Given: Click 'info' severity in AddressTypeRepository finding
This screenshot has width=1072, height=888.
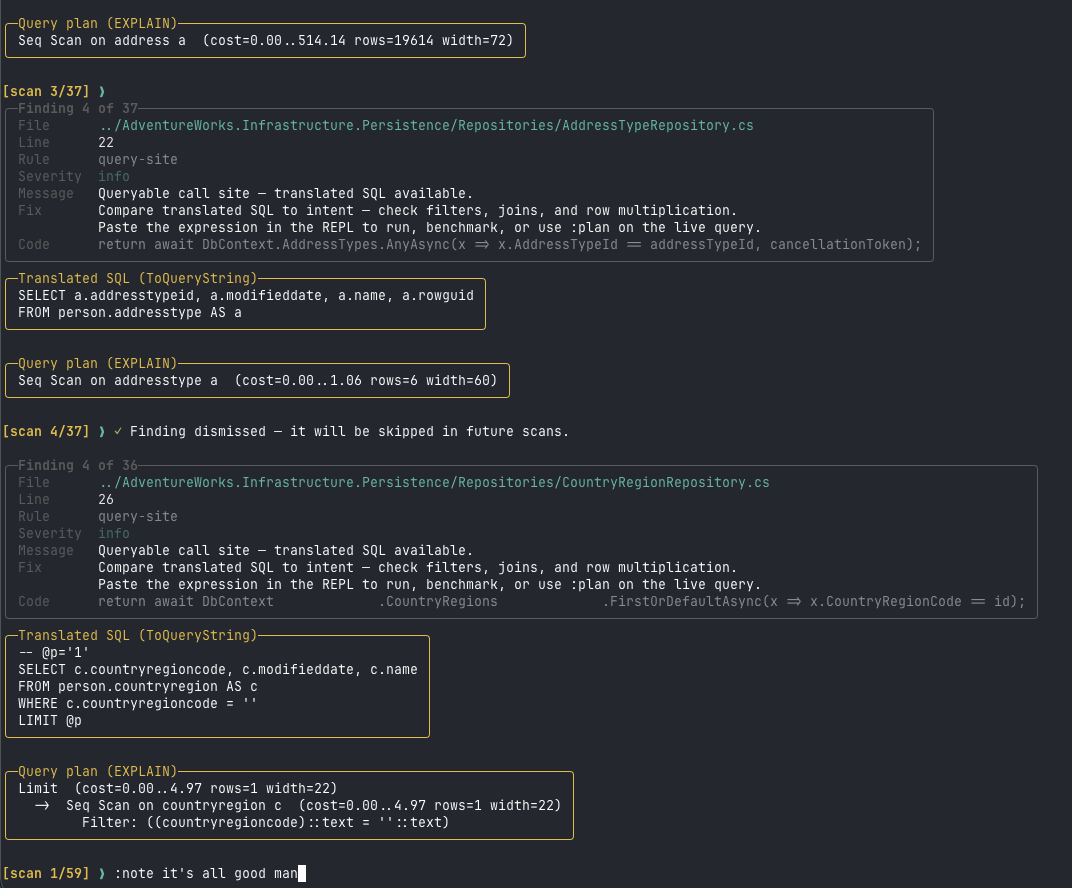Looking at the screenshot, I should (114, 177).
